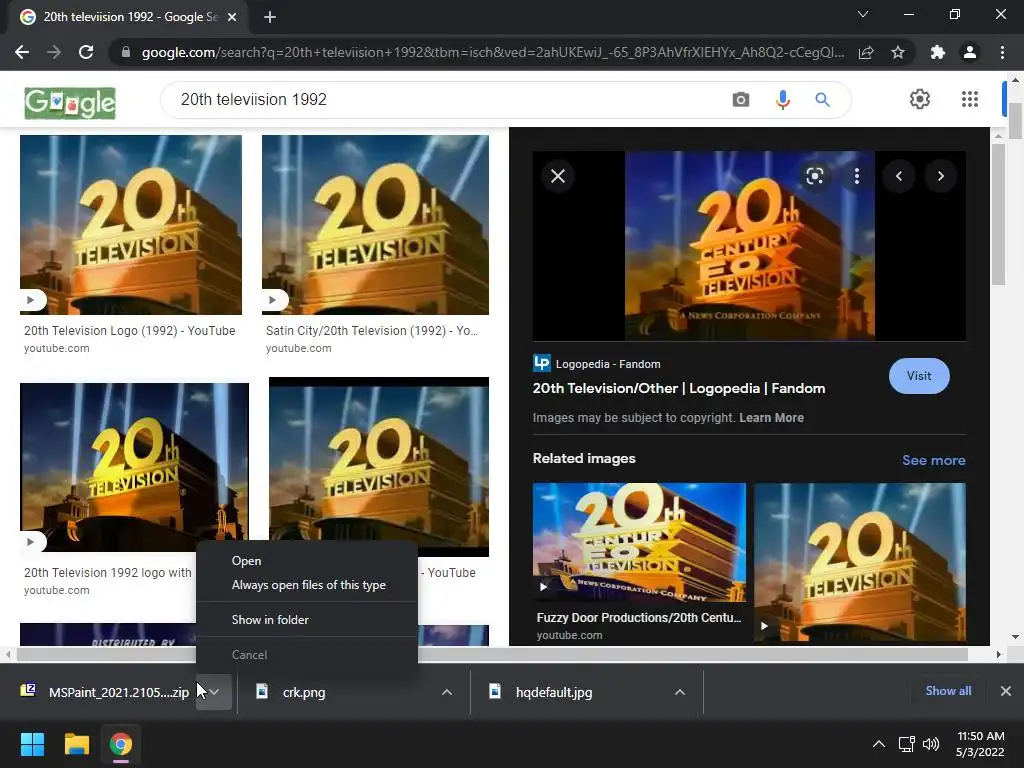The image size is (1024, 768).
Task: Show previous image in preview
Action: [899, 176]
